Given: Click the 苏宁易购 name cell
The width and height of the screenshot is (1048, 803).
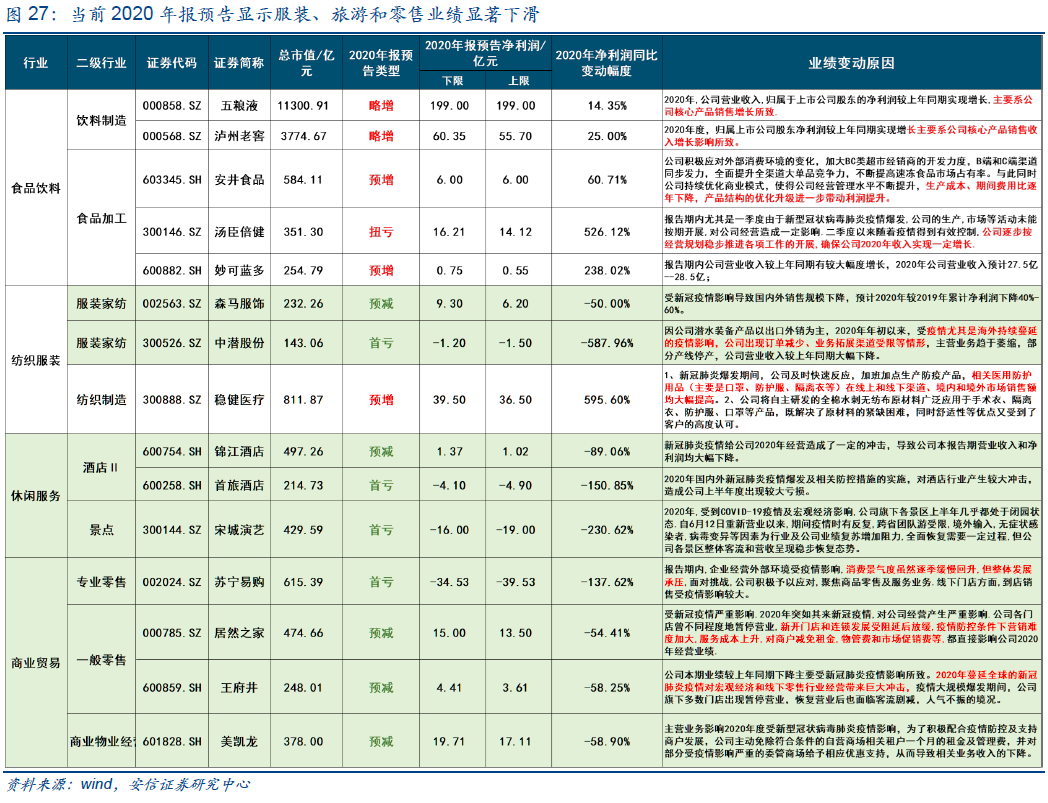Looking at the screenshot, I should [x=239, y=582].
